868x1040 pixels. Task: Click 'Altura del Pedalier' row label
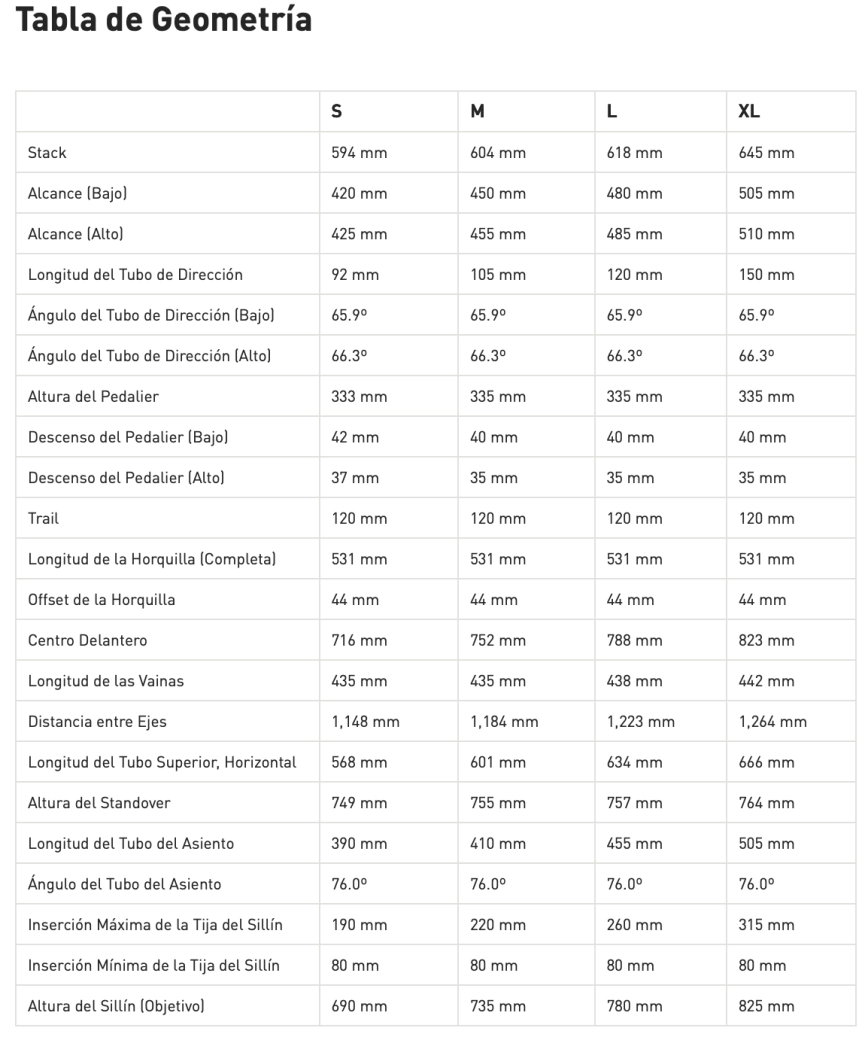[93, 397]
